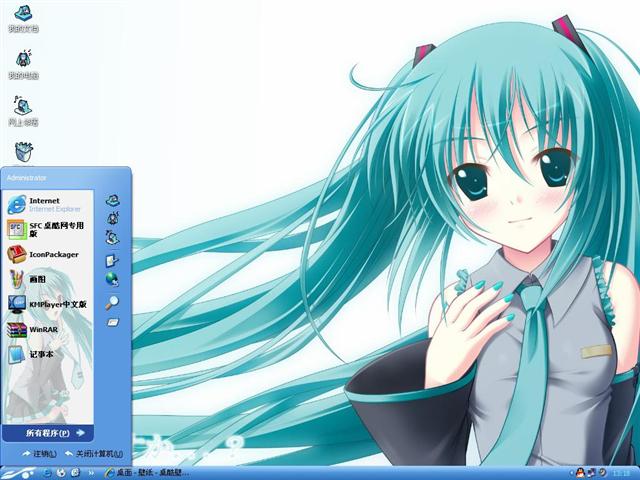Click 关闭计算机 (Shut Down) button
Image resolution: width=640 pixels, height=480 pixels.
[x=94, y=453]
